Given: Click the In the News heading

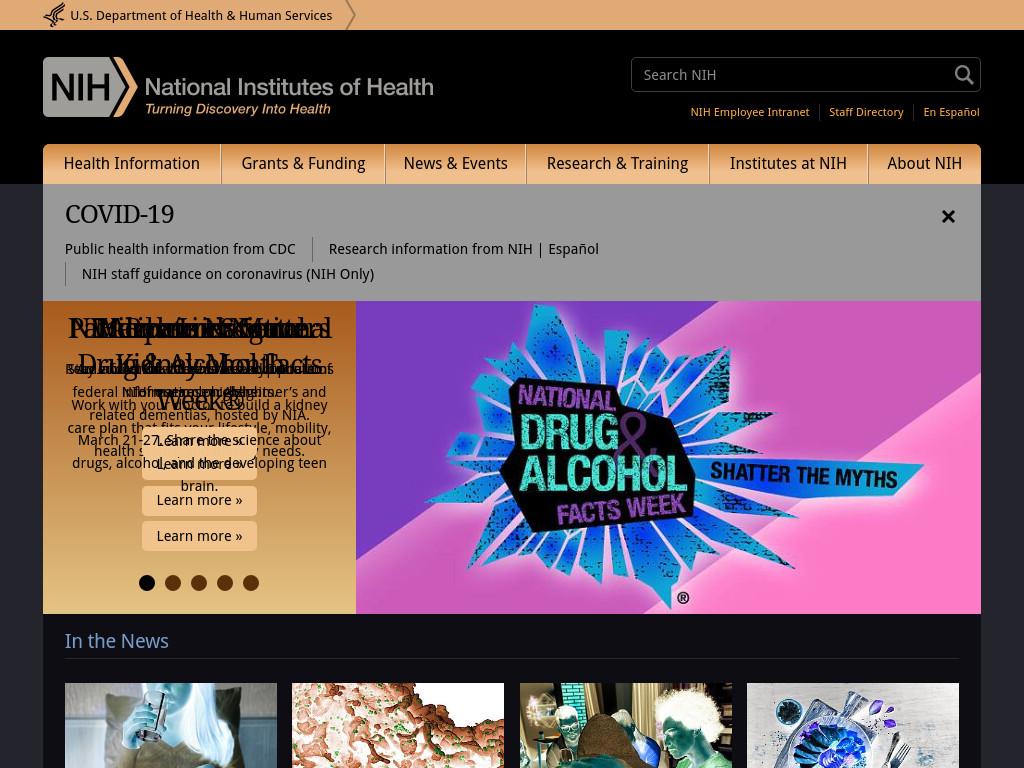Looking at the screenshot, I should 116,641.
